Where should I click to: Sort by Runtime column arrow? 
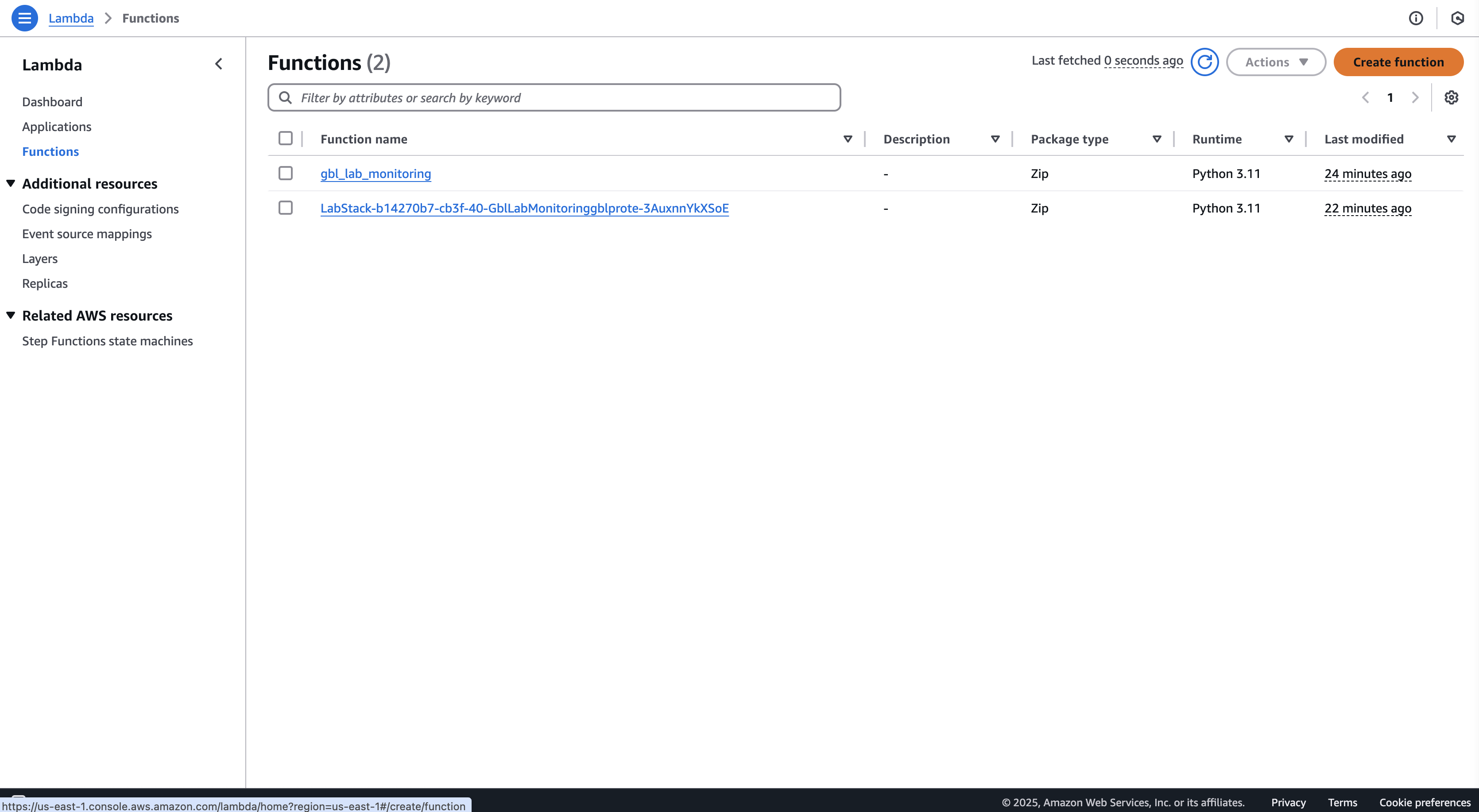pyautogui.click(x=1289, y=139)
